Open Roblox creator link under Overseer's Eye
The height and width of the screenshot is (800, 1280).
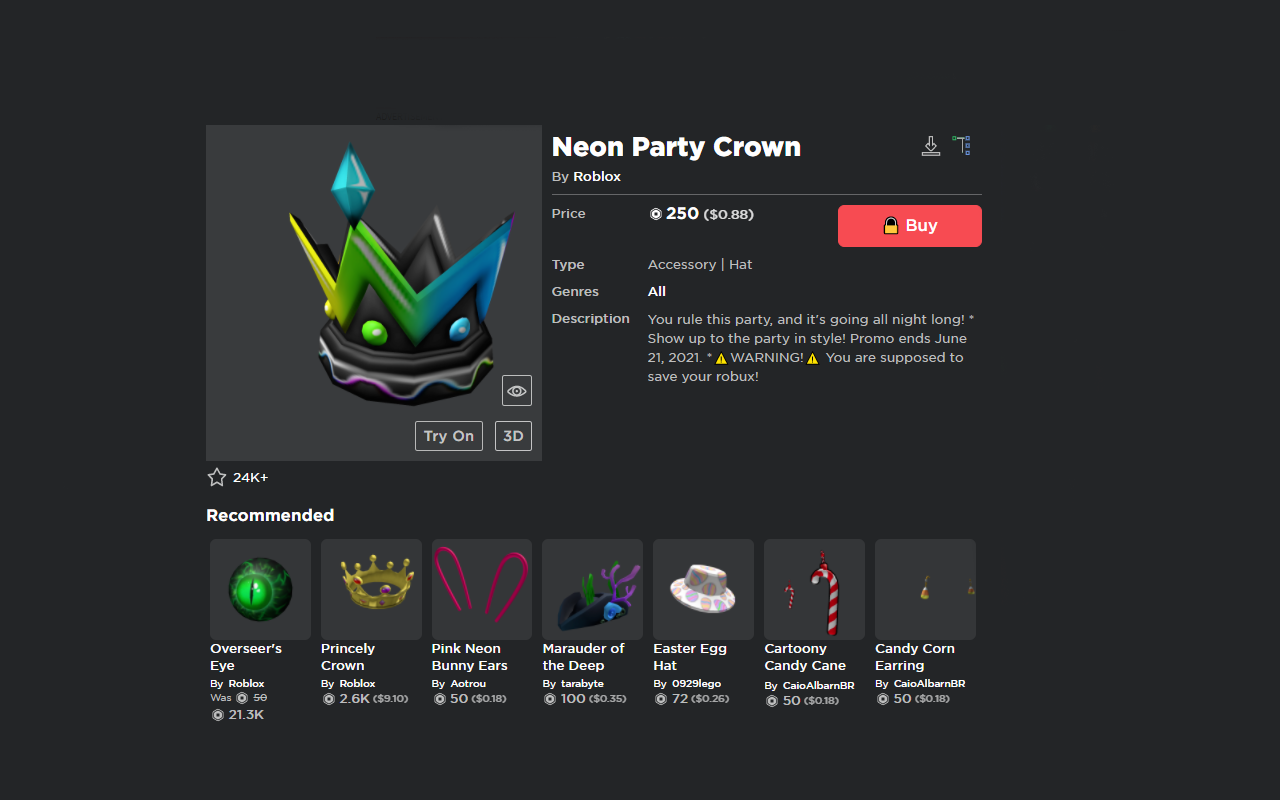point(246,684)
